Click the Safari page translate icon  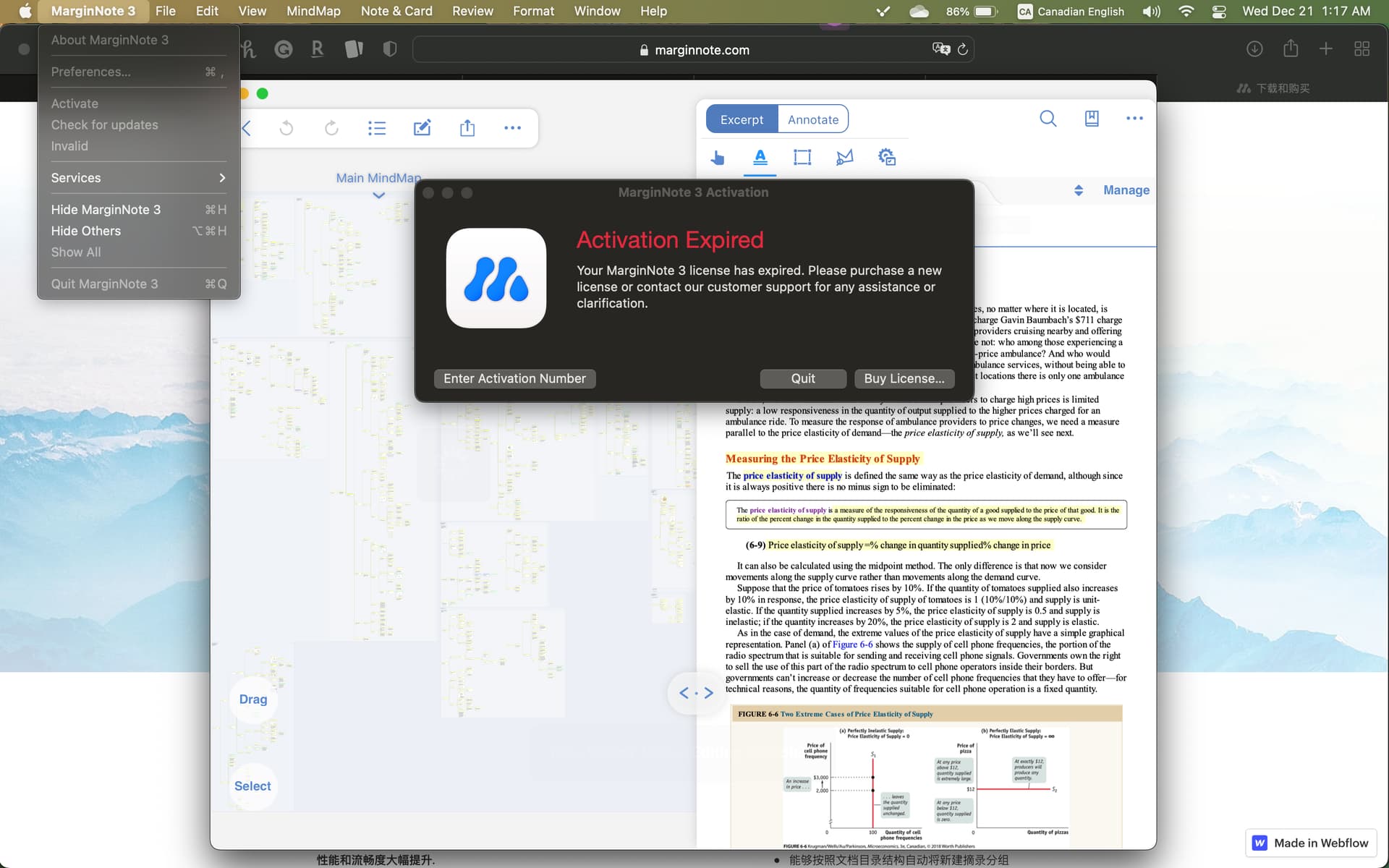(x=941, y=49)
